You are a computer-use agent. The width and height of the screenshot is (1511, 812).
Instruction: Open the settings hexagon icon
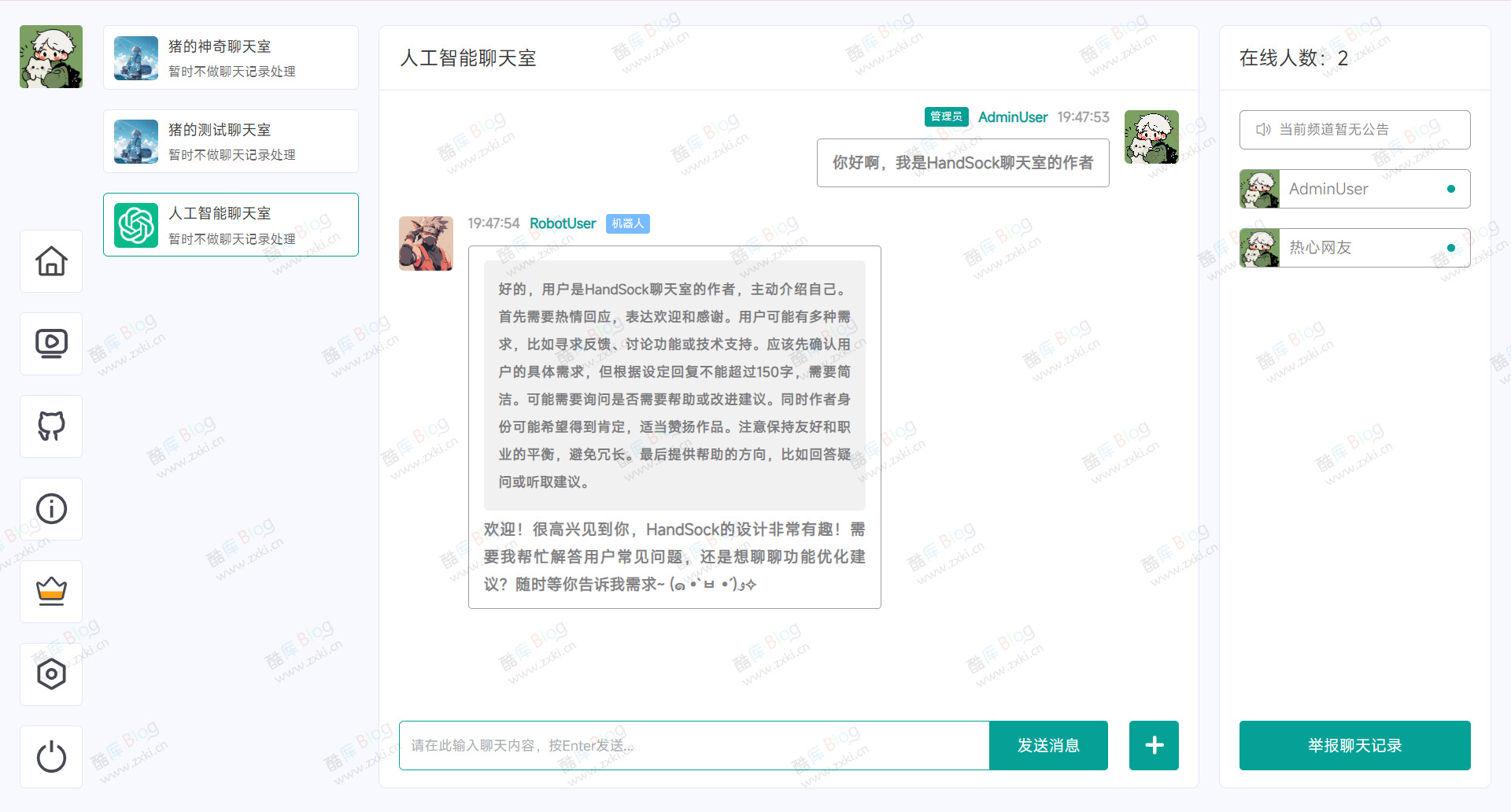click(x=50, y=674)
